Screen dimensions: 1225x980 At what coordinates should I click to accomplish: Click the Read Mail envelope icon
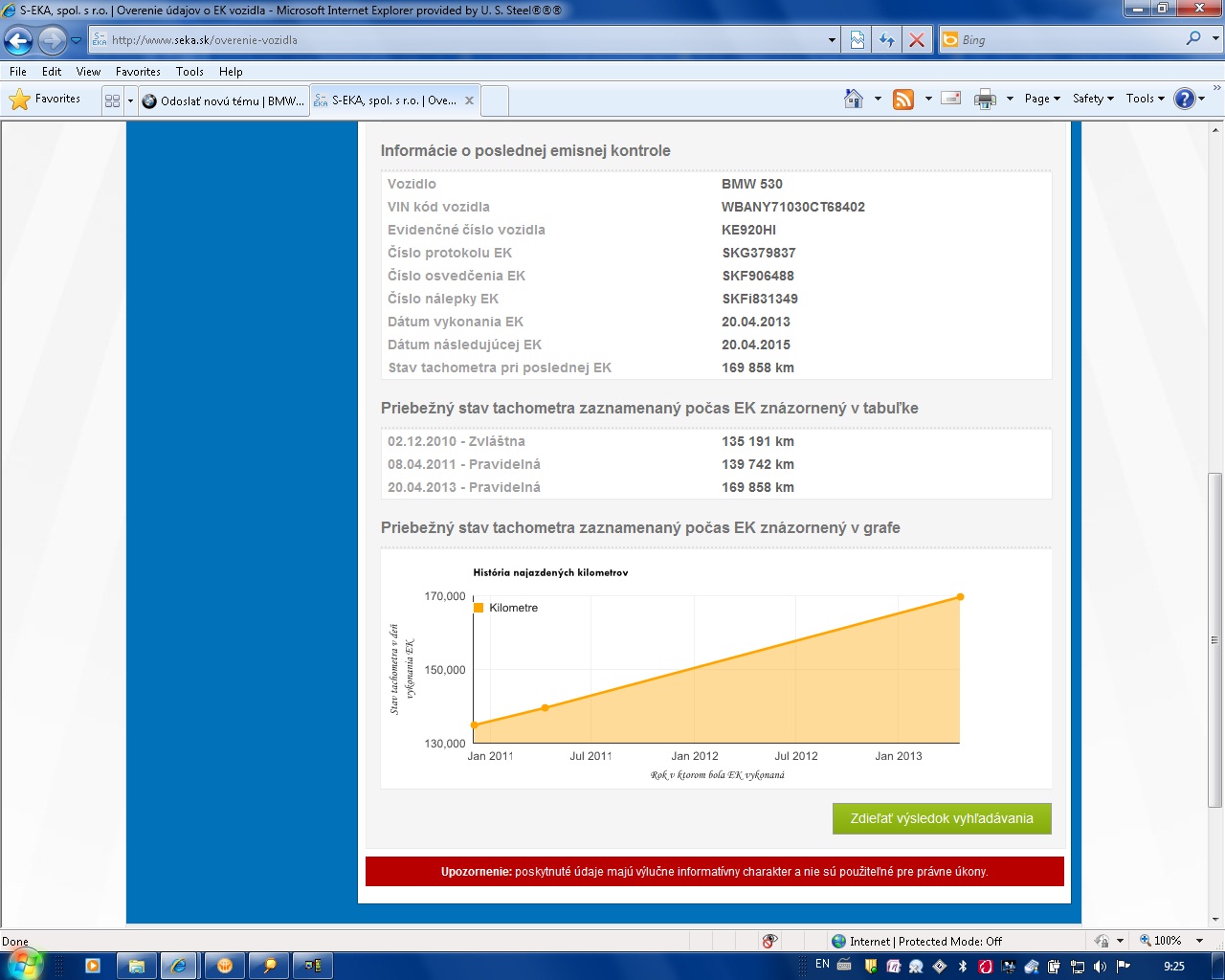pos(951,99)
